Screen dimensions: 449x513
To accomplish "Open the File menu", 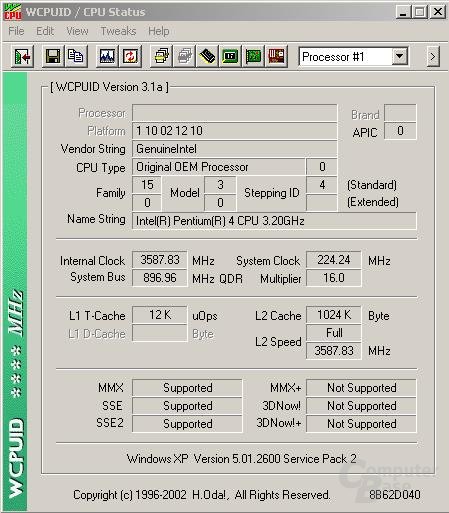I will 16,31.
